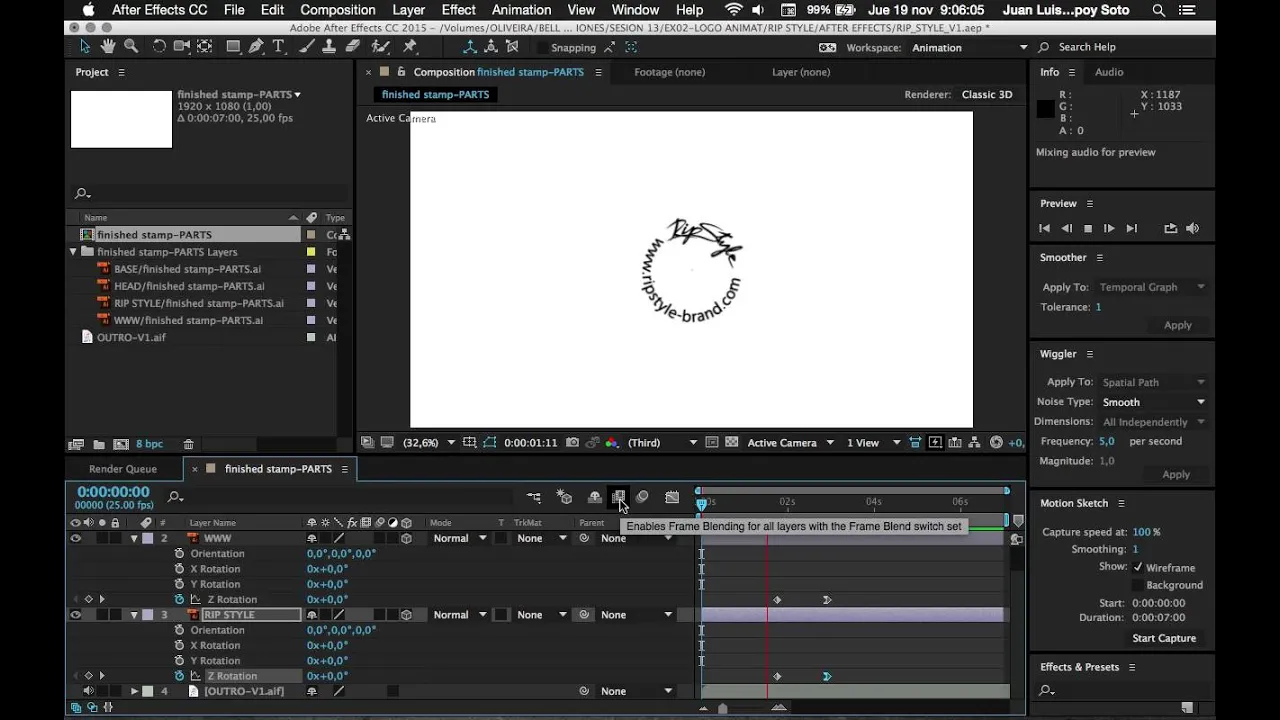
Task: Open the Workspace Animation dropdown
Action: point(969,47)
